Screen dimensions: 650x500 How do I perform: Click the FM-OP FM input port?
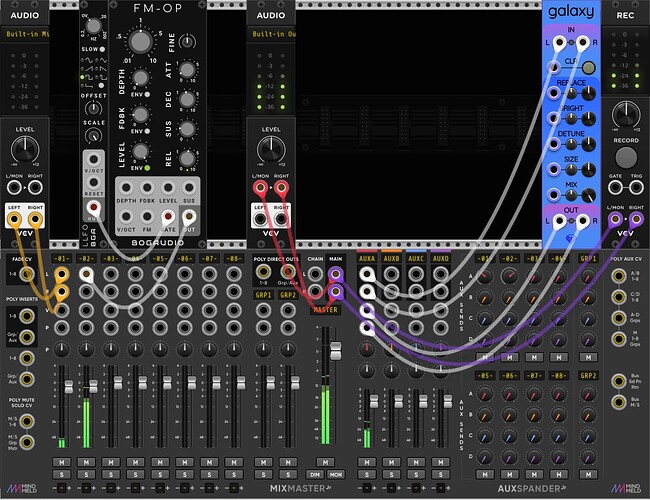pyautogui.click(x=147, y=216)
